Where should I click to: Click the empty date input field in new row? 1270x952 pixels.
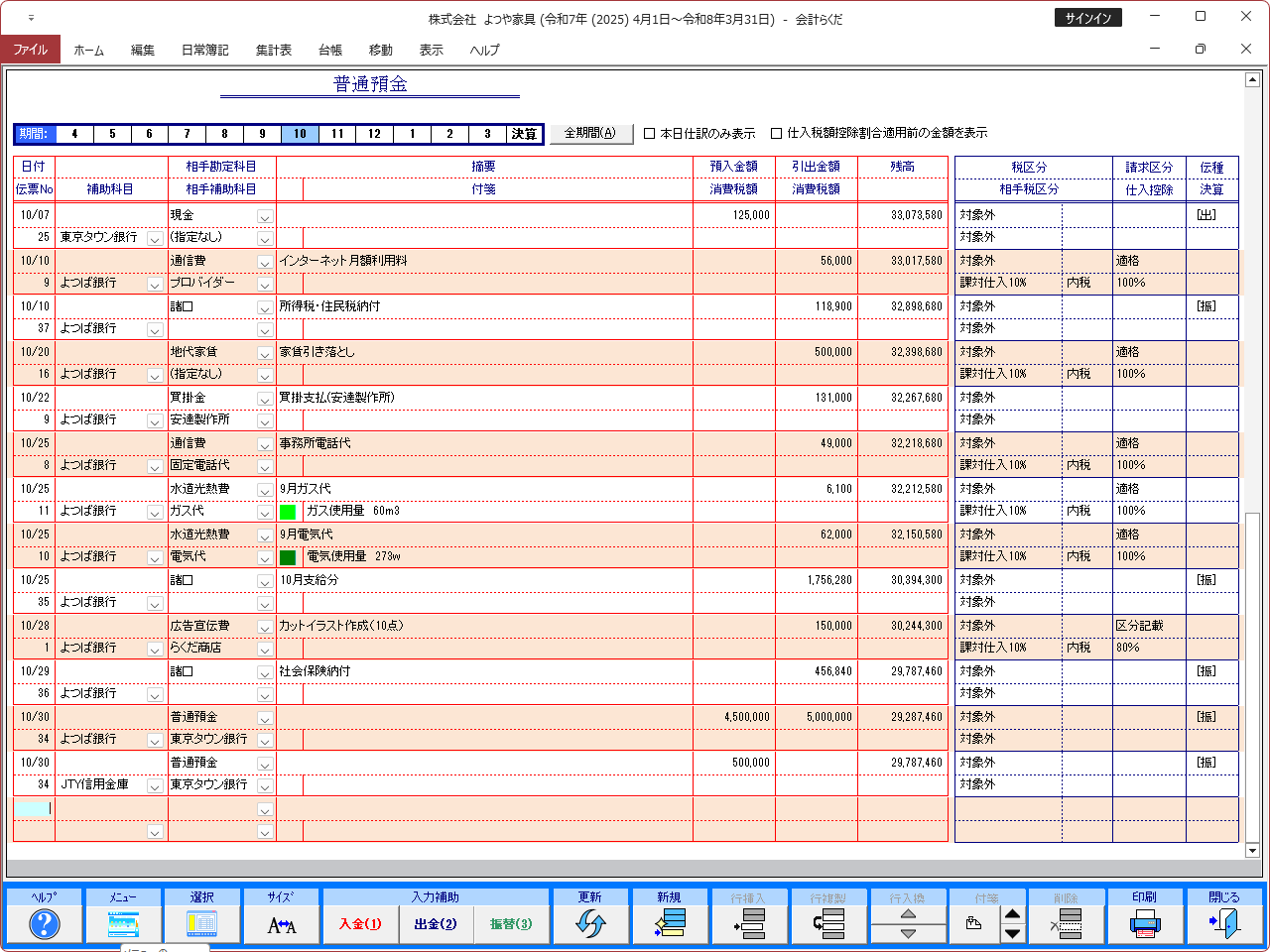(34, 809)
